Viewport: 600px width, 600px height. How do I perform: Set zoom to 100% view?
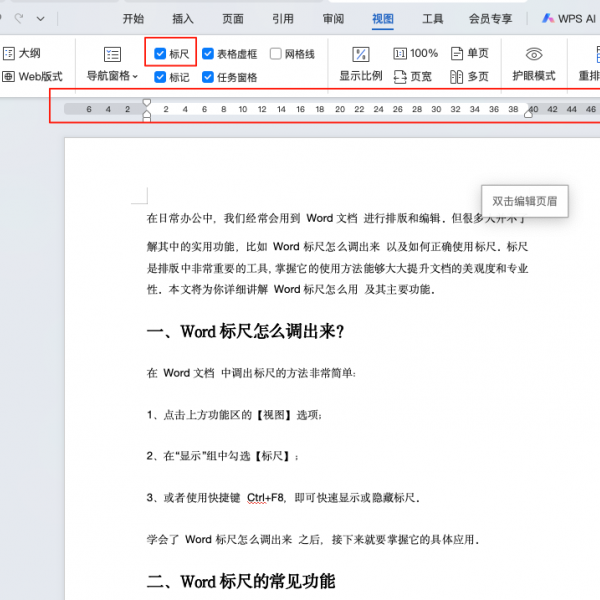(416, 53)
